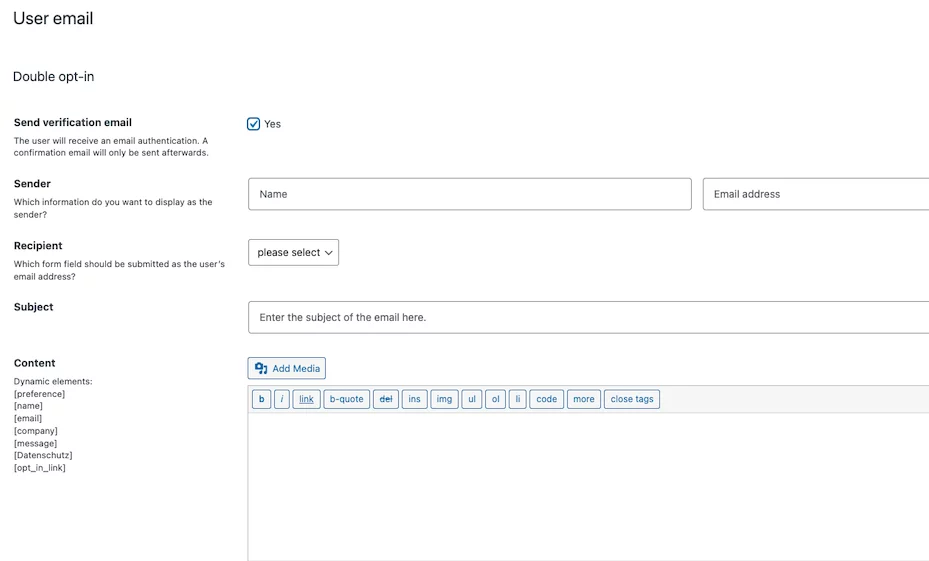Image resolution: width=929 pixels, height=561 pixels.
Task: Click the bold 'b' quicktag button
Action: click(261, 399)
